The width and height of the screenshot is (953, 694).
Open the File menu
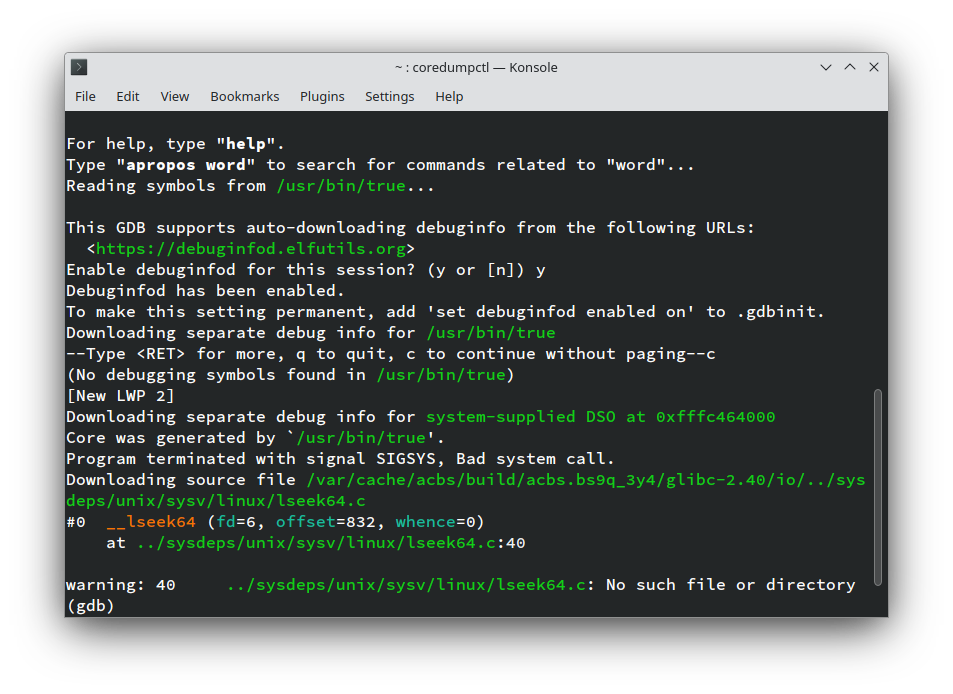85,96
